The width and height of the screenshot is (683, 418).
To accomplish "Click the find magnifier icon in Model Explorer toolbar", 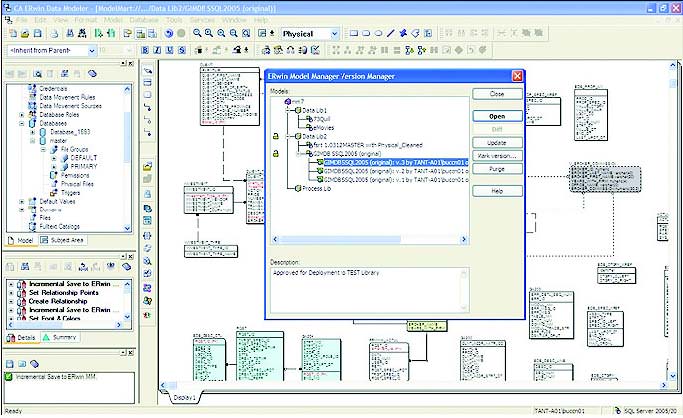I will pos(37,74).
